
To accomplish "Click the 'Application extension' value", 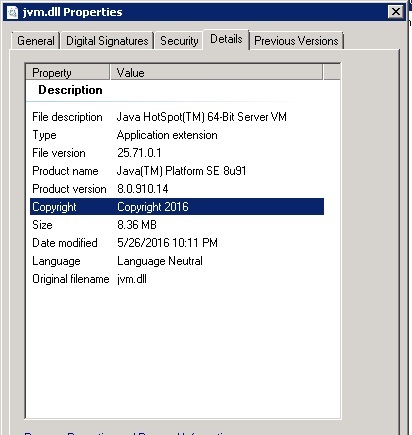I will coord(167,135).
